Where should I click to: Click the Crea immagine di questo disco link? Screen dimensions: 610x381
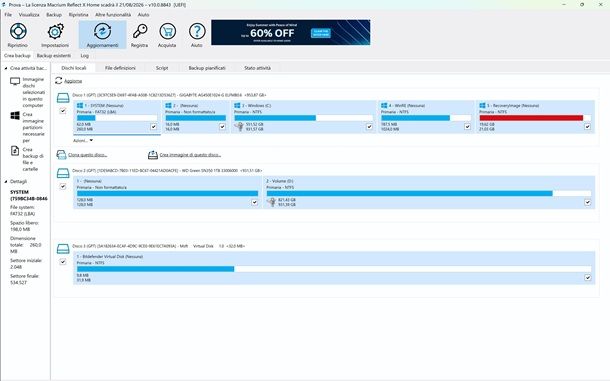click(190, 155)
